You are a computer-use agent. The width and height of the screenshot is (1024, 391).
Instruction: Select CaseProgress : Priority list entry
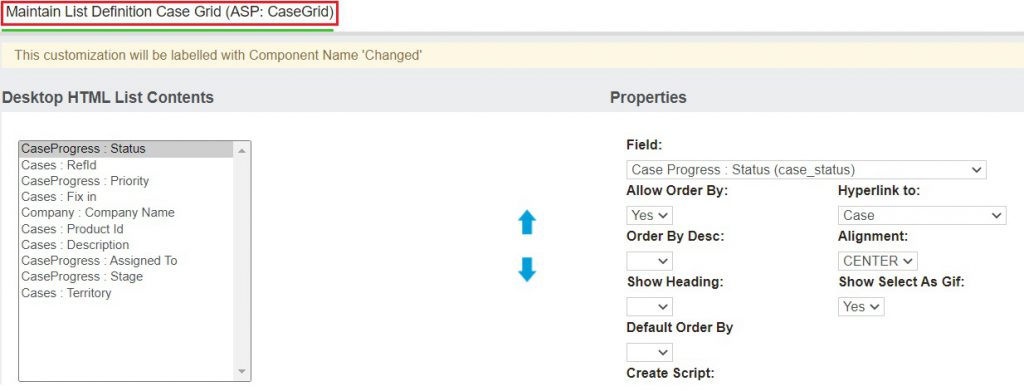pyautogui.click(x=127, y=181)
